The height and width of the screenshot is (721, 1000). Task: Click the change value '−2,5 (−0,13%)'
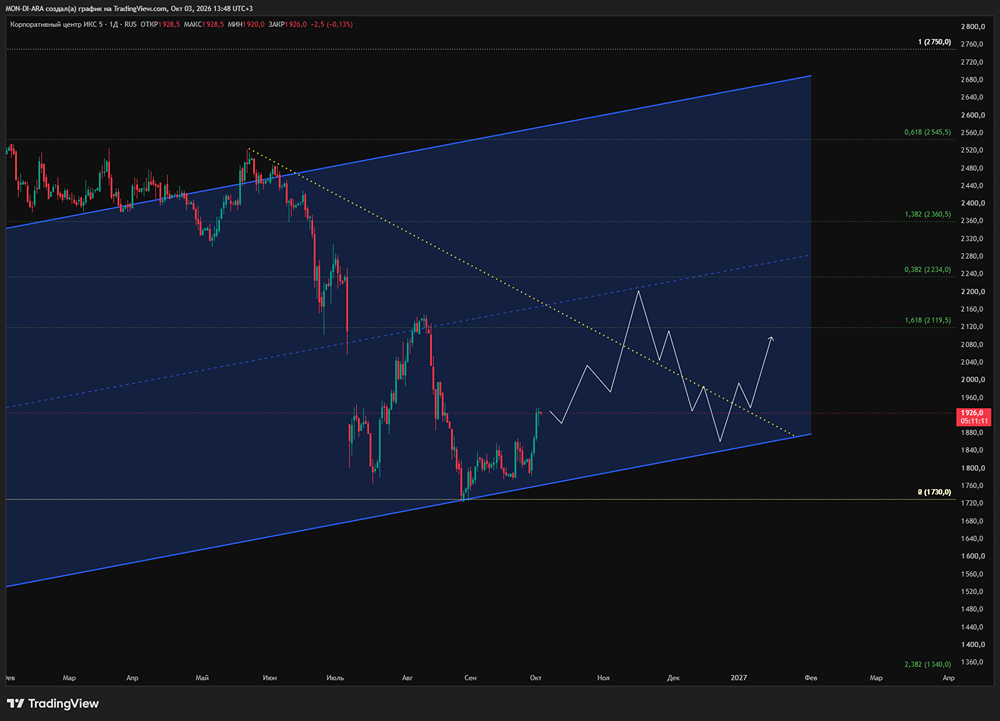(332, 24)
